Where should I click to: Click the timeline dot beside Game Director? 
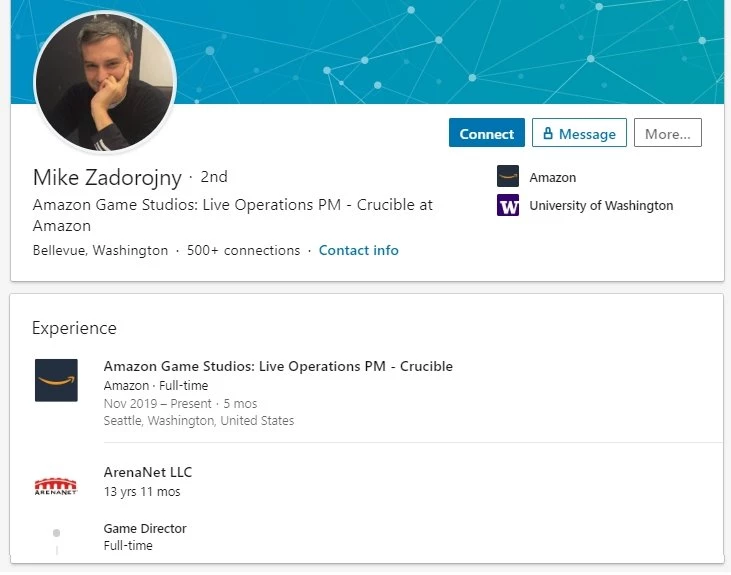tap(56, 533)
